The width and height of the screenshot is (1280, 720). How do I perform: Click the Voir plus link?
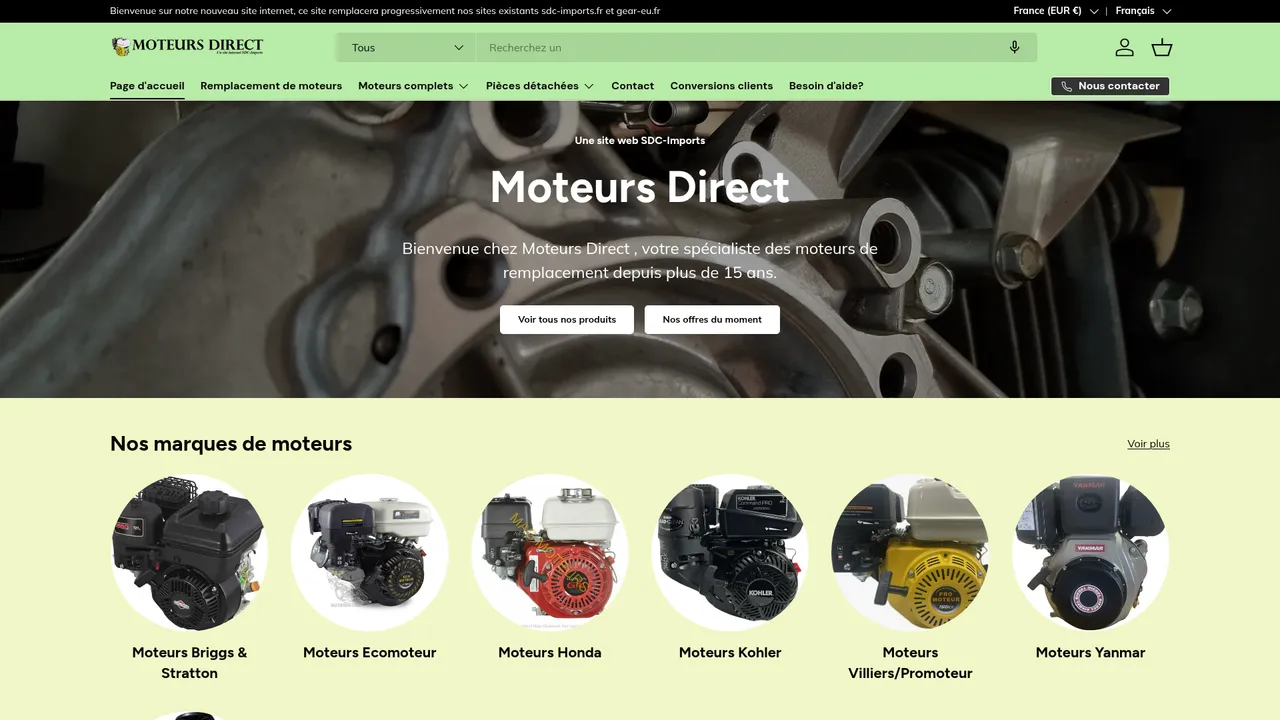1148,444
